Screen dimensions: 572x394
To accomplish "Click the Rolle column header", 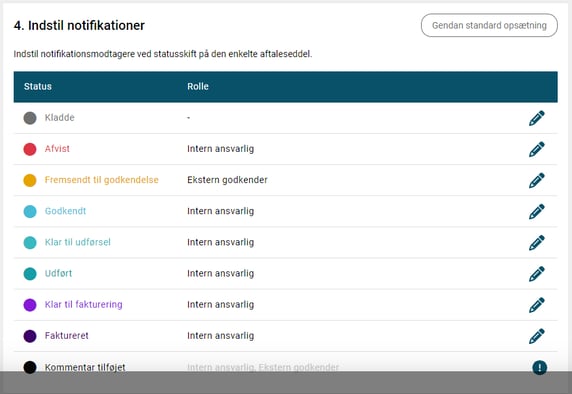I will [198, 86].
